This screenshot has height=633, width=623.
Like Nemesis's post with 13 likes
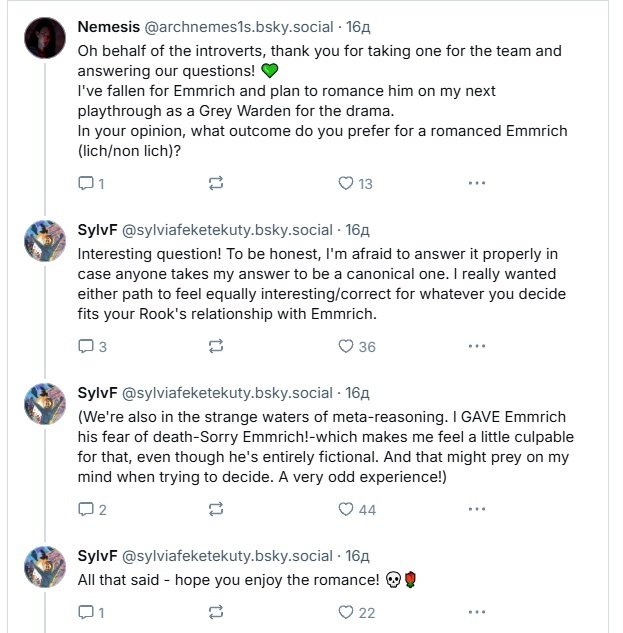tap(346, 183)
